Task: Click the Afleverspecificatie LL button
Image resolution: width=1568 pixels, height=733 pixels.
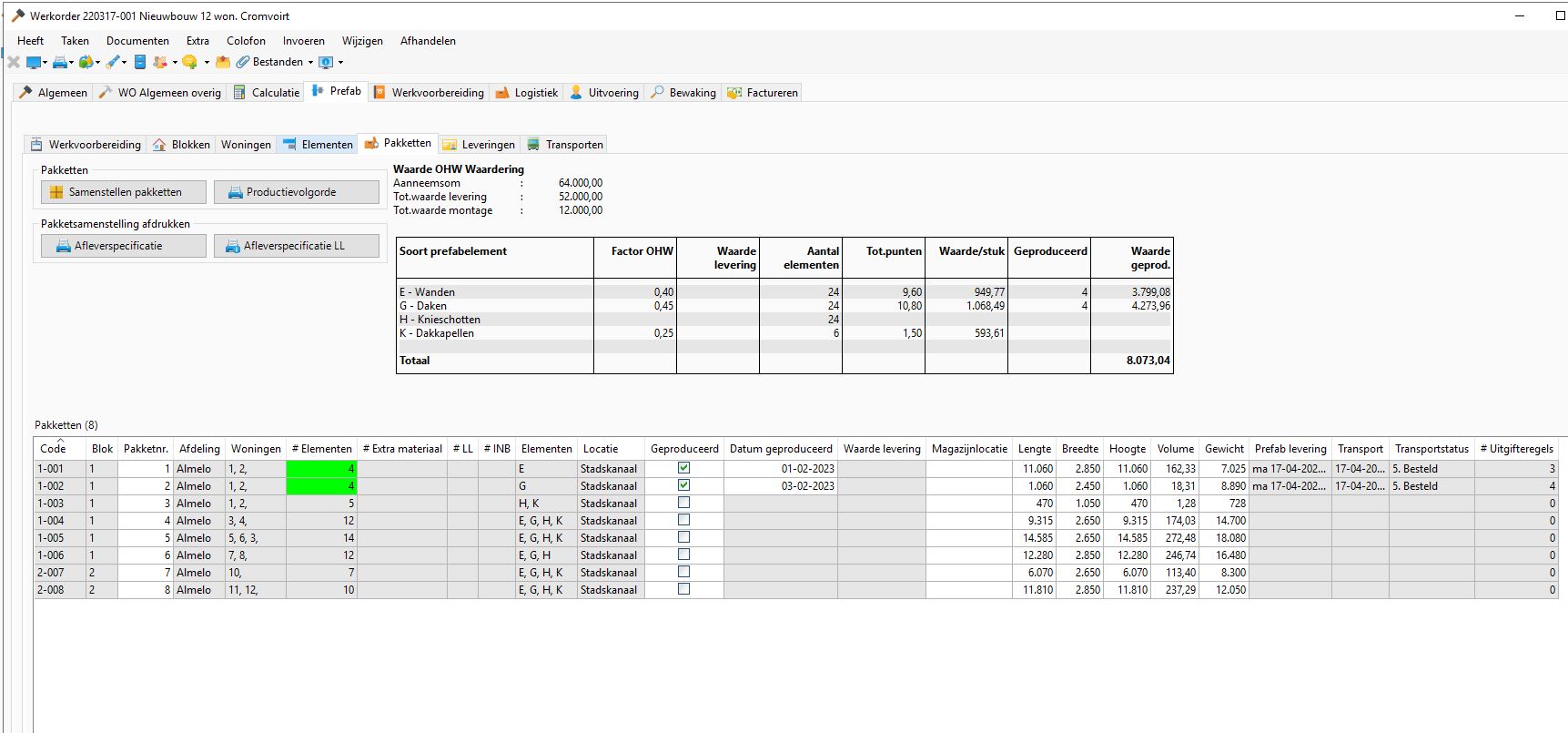Action: click(x=296, y=246)
